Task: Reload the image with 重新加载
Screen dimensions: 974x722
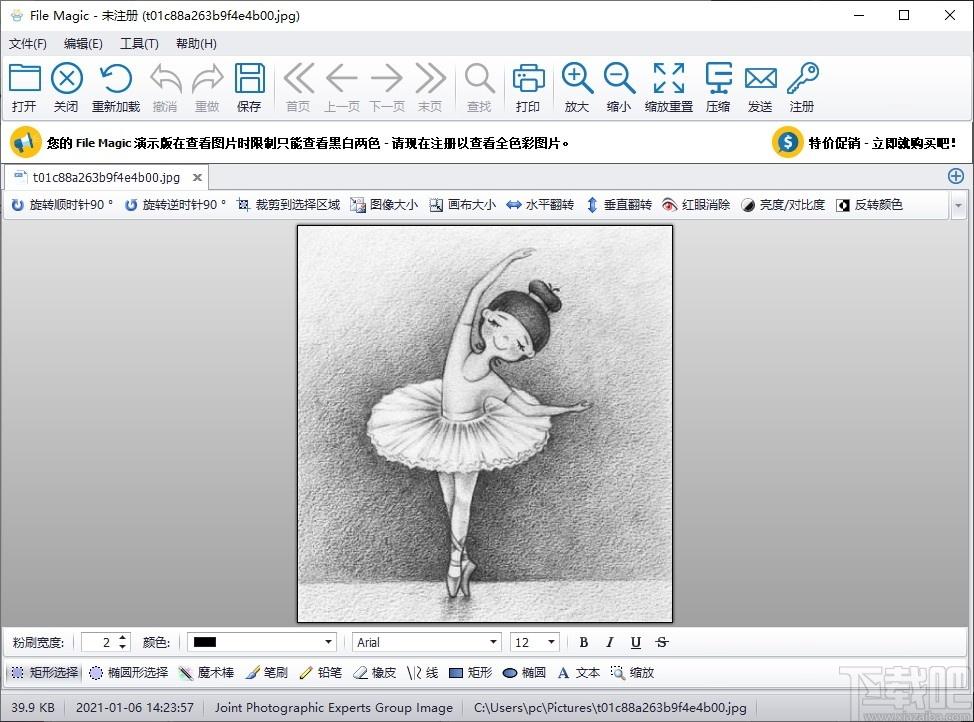Action: click(116, 87)
